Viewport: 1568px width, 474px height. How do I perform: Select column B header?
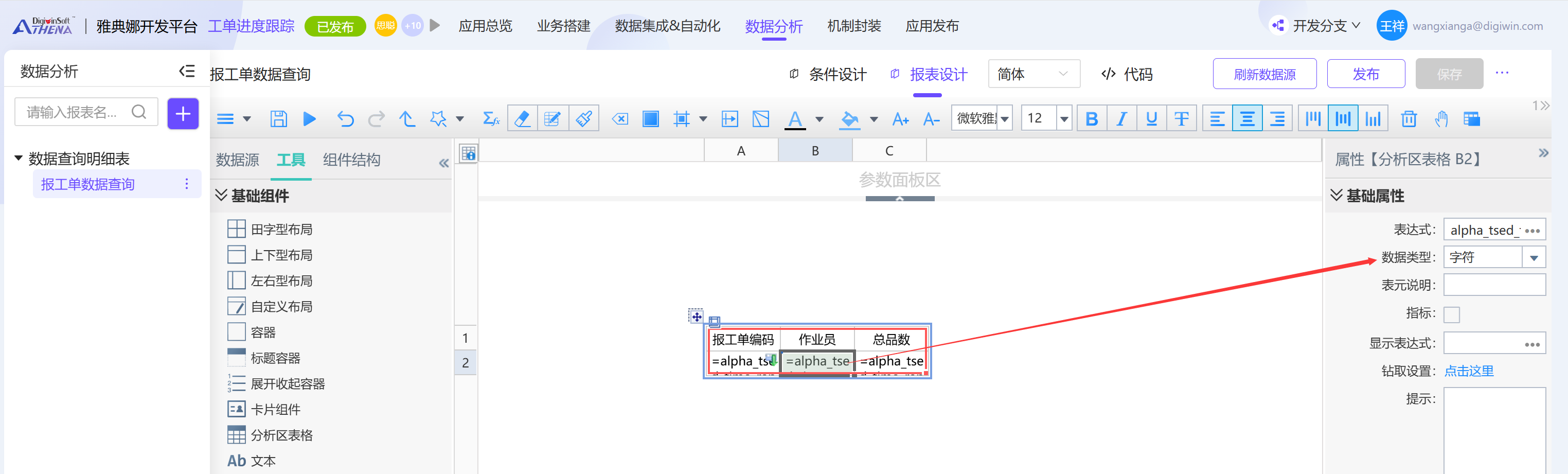[x=815, y=150]
